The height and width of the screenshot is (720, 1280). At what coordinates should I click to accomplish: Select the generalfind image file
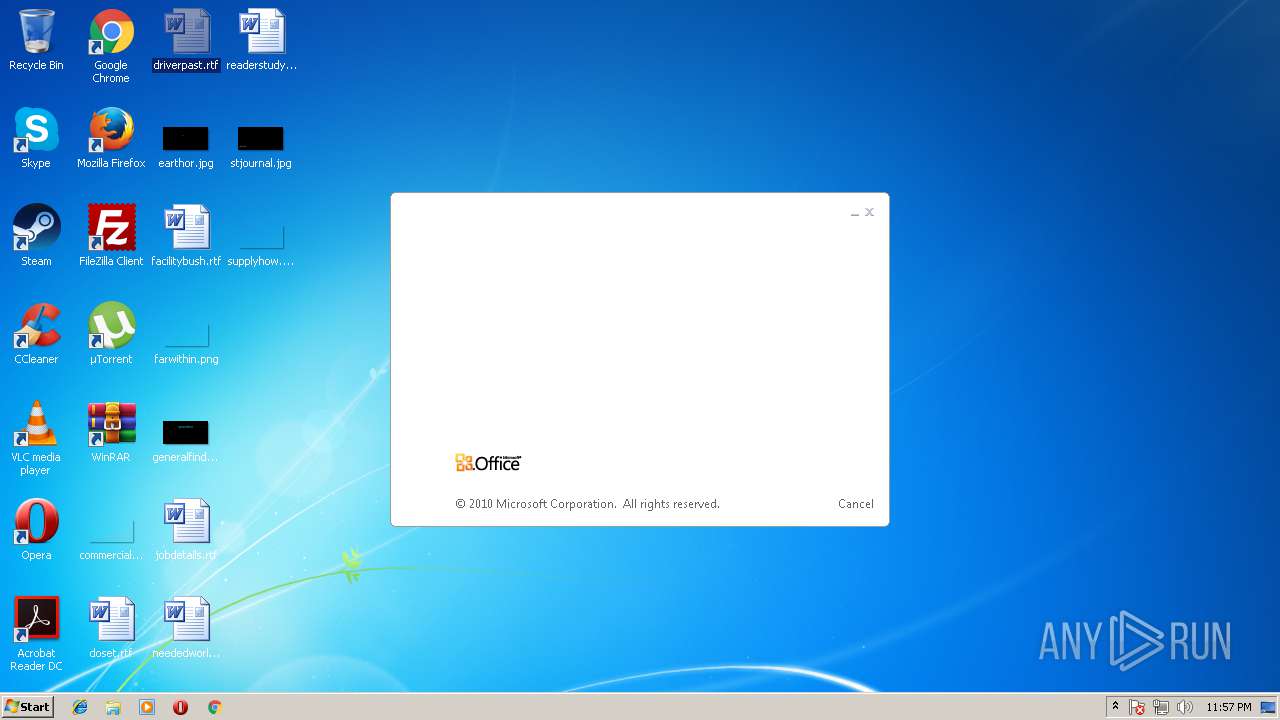click(186, 440)
